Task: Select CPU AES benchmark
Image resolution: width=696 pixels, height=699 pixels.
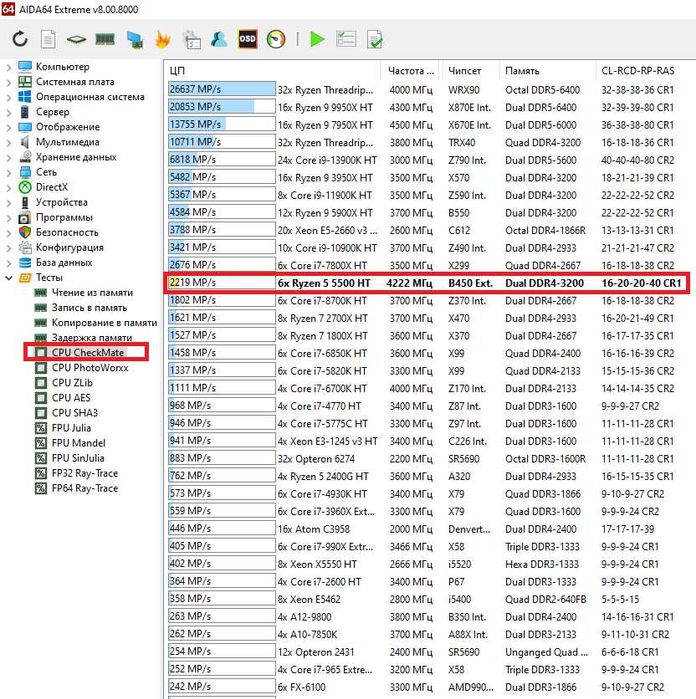Action: tap(71, 398)
